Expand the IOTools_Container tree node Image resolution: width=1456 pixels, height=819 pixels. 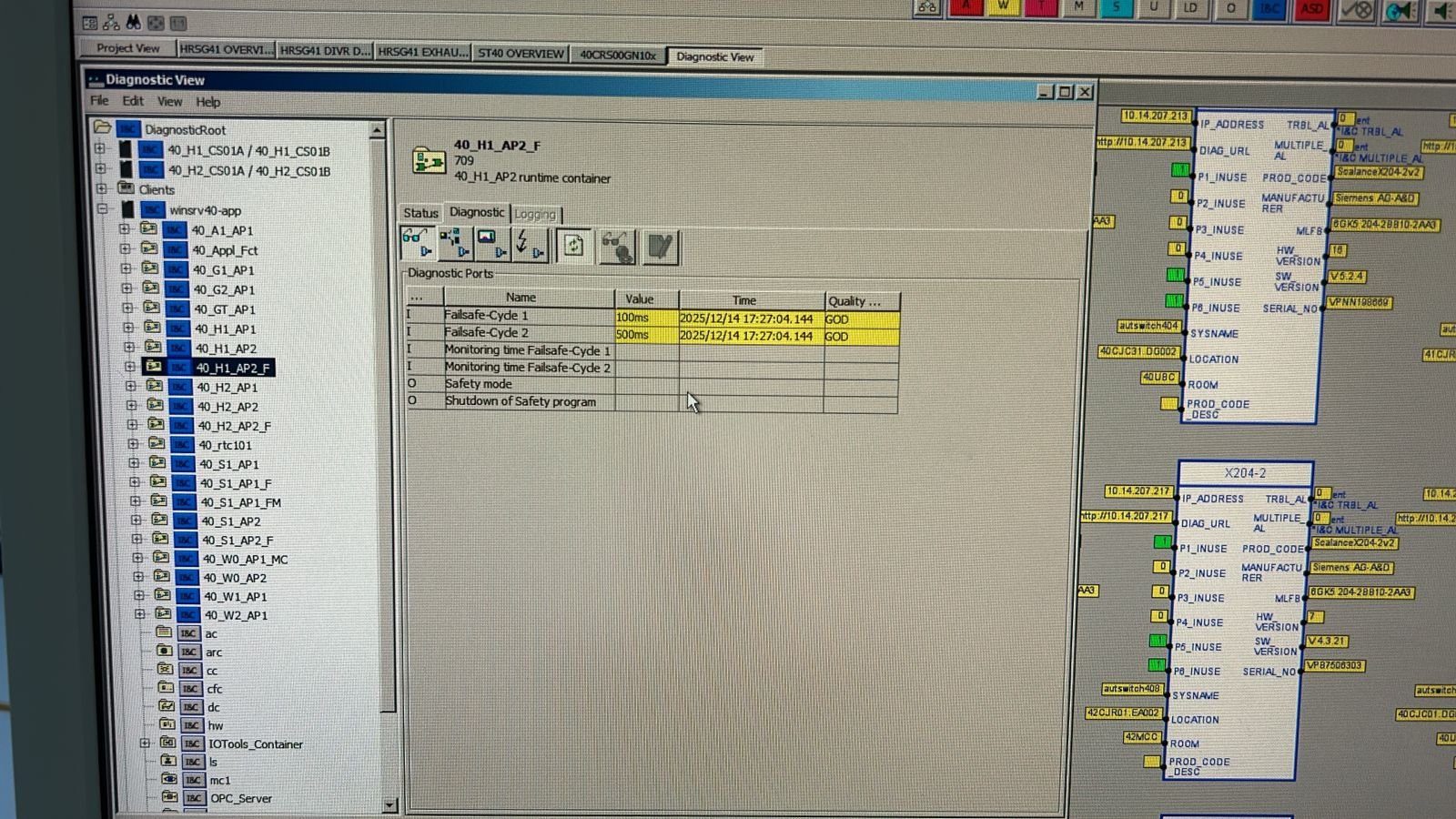coord(145,743)
